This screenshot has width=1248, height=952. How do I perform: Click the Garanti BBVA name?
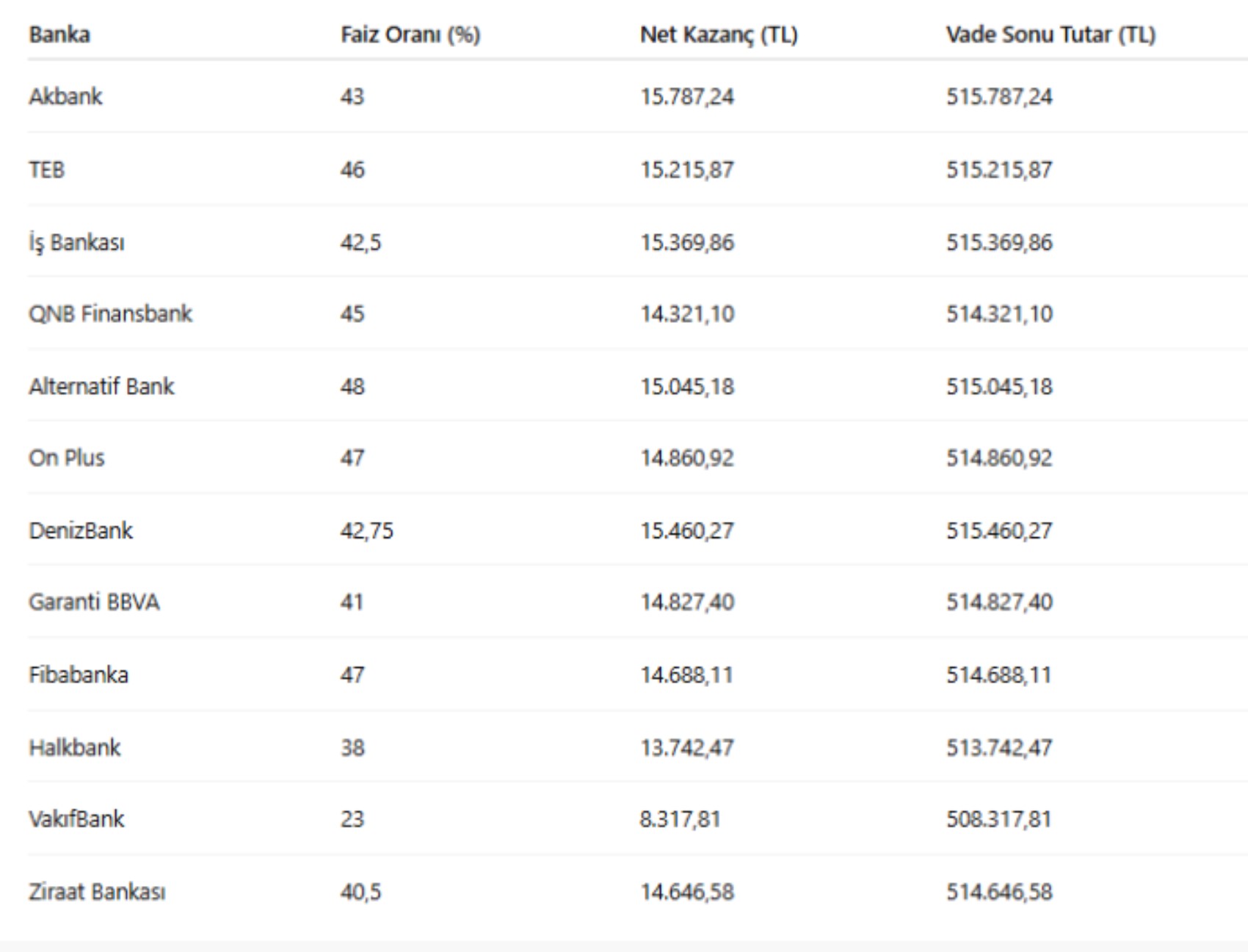click(x=94, y=602)
